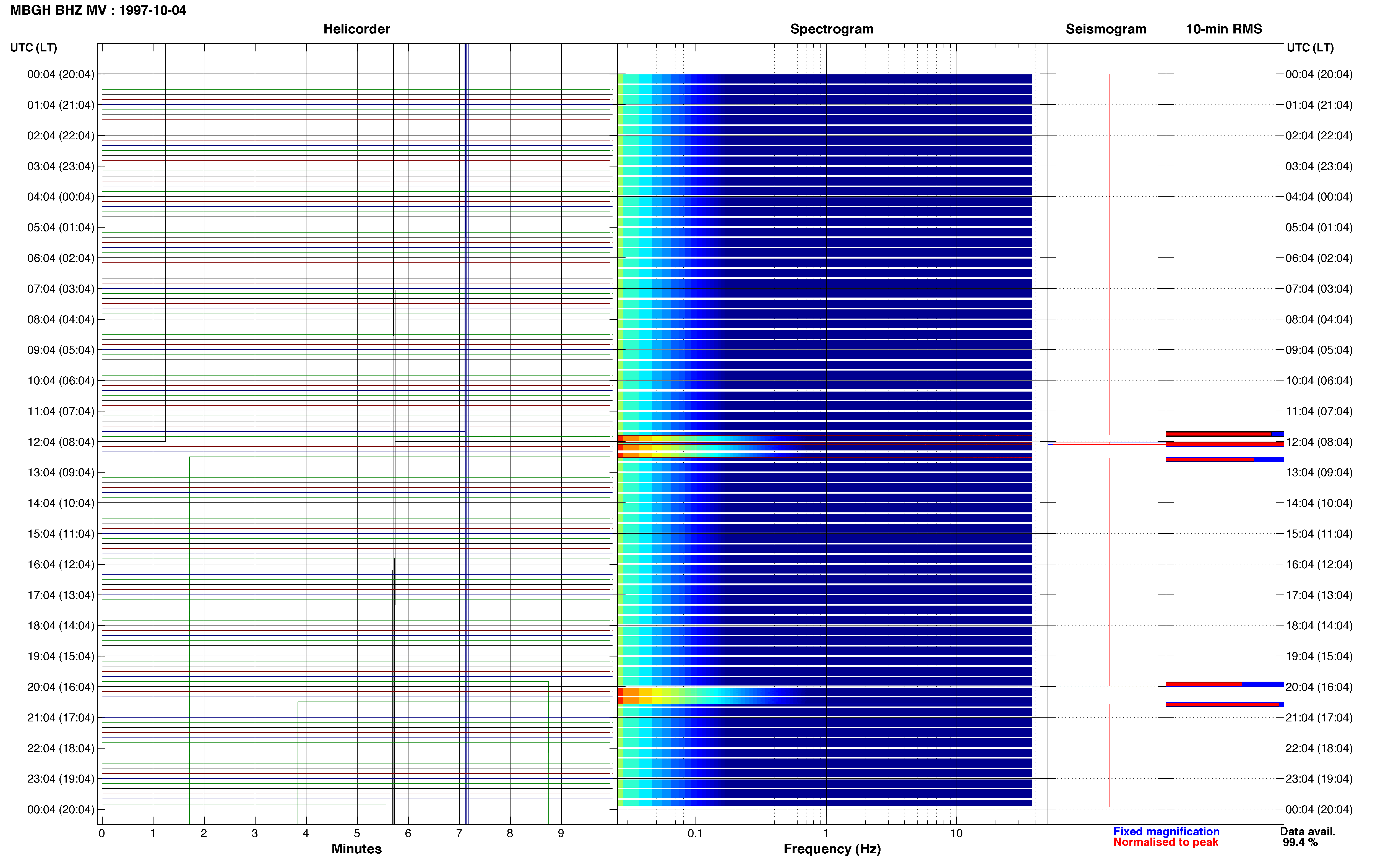Click the blue Fixed magnification legend text

pos(1166,831)
